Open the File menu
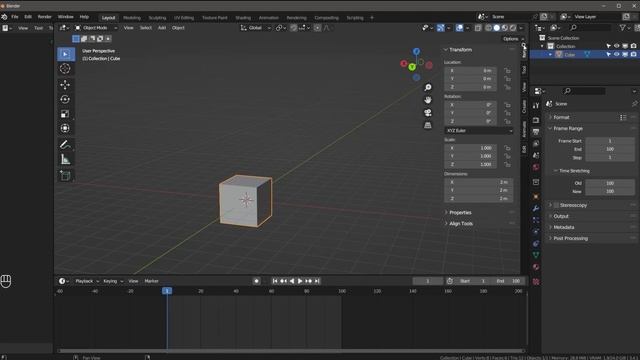Viewport: 640px width, 360px height. tap(15, 17)
